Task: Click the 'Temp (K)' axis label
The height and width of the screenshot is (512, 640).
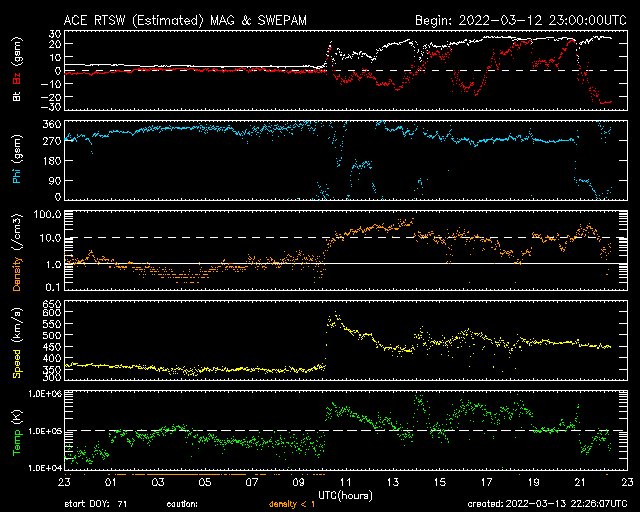Action: pyautogui.click(x=17, y=432)
